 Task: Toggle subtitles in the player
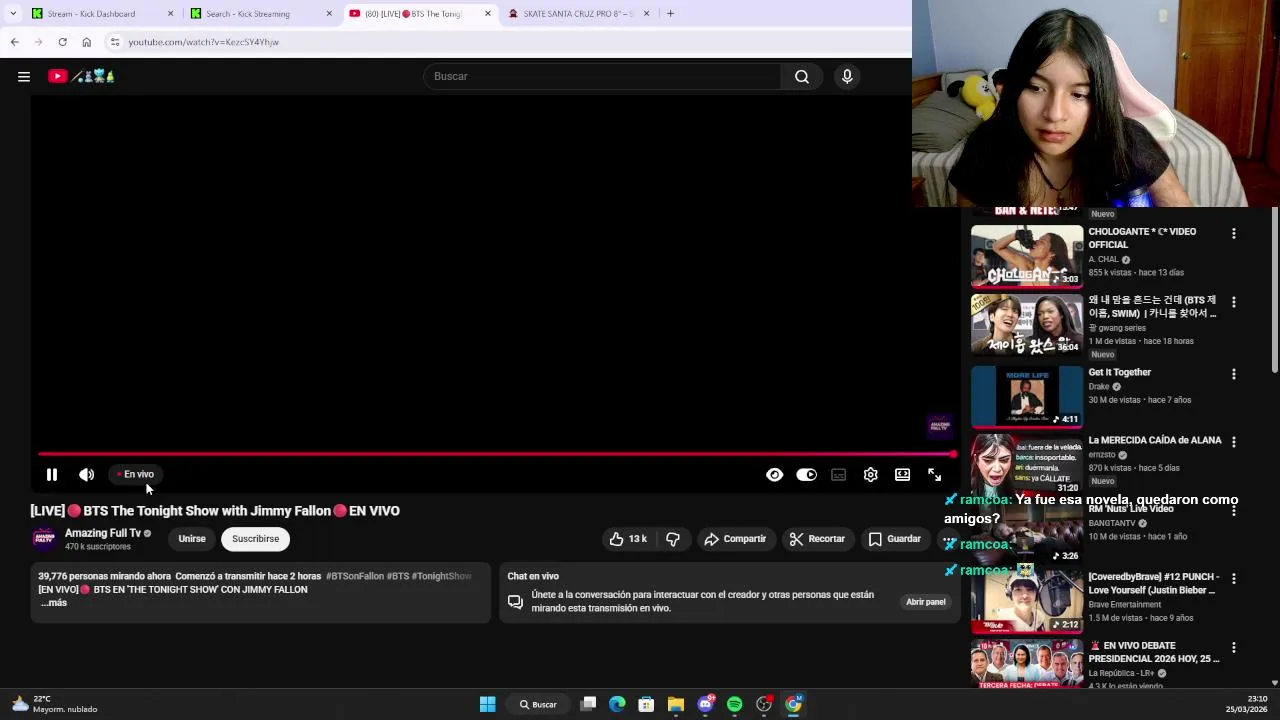click(x=838, y=475)
